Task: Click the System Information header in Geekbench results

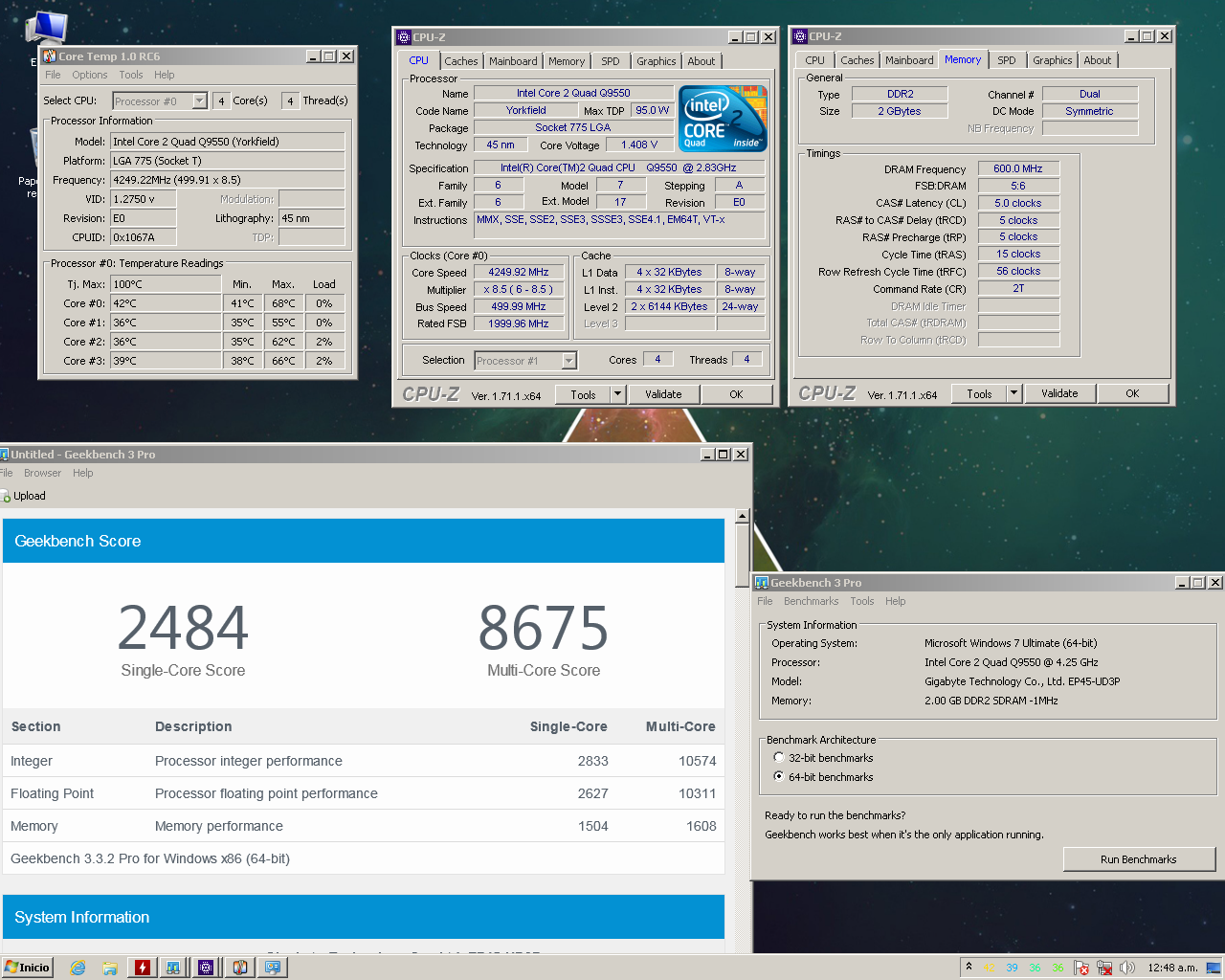Action: [364, 917]
